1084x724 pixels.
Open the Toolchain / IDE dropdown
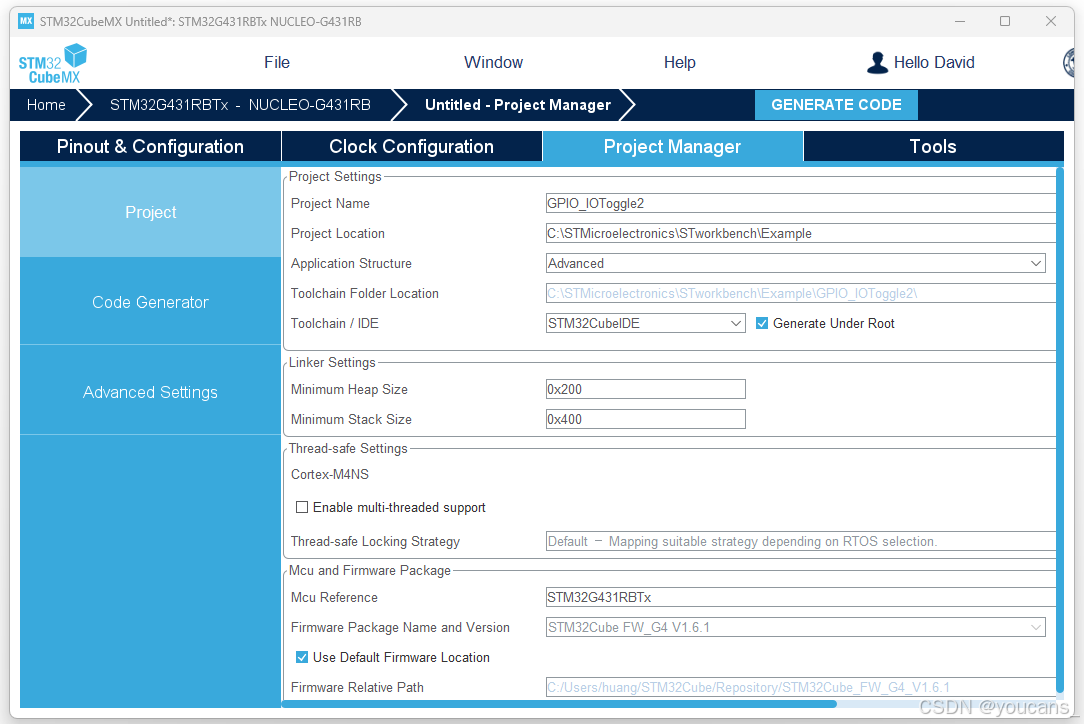(x=646, y=323)
